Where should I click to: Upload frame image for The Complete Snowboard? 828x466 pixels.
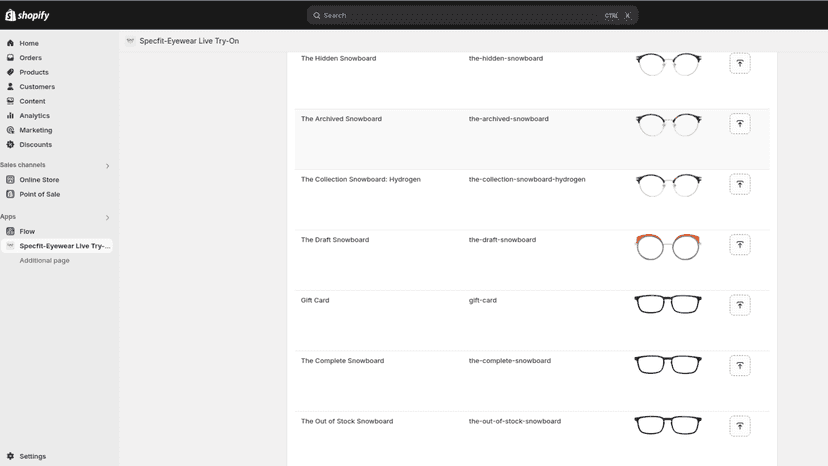(x=740, y=366)
